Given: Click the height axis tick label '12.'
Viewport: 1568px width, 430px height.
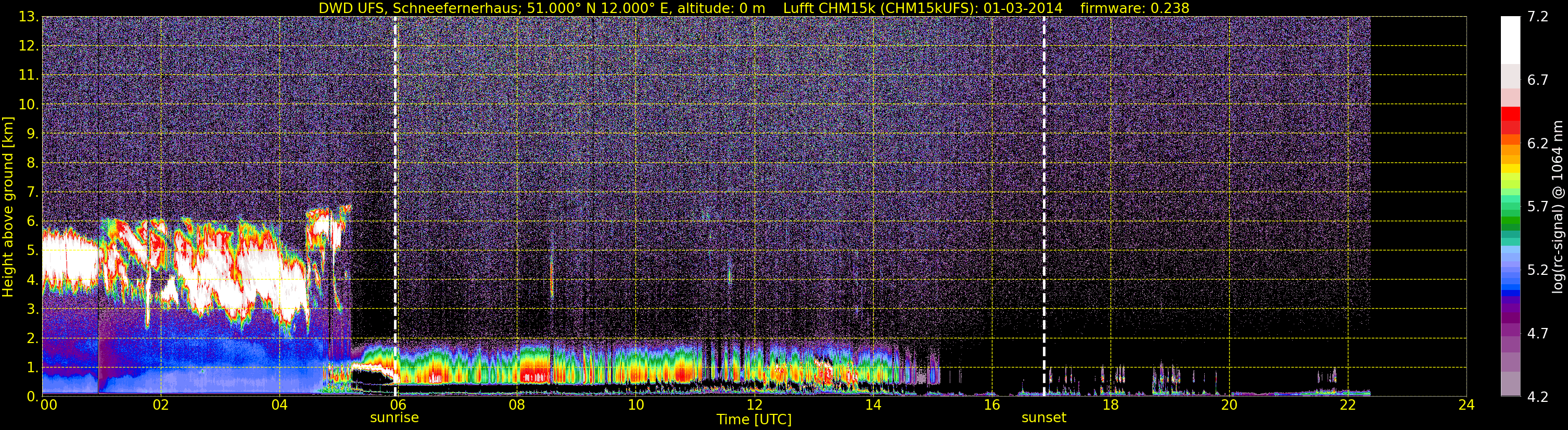Looking at the screenshot, I should pyautogui.click(x=29, y=46).
